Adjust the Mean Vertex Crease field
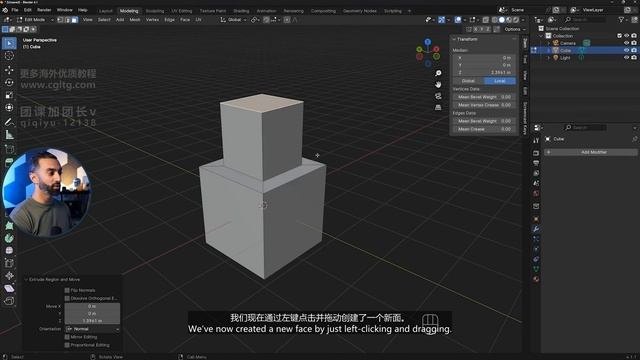Image resolution: width=640 pixels, height=360 pixels. [484, 105]
